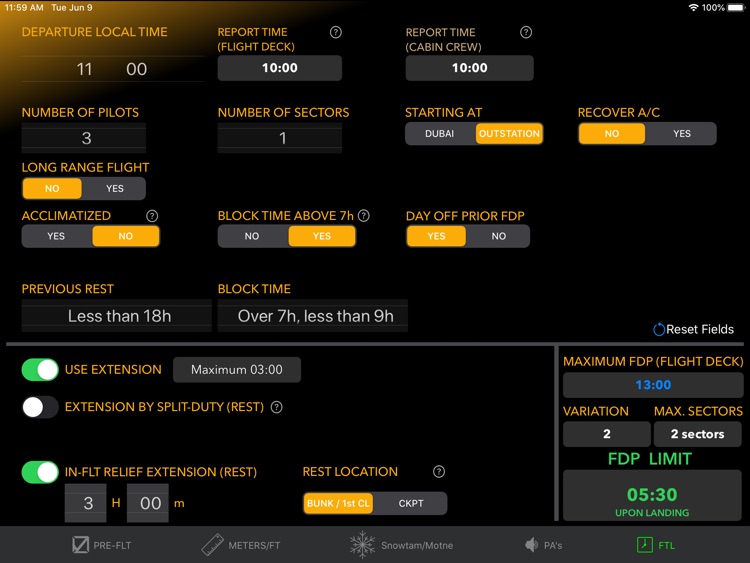Screen dimensions: 750x563
Task: Tap the battery indicator icon
Action: click(x=736, y=8)
